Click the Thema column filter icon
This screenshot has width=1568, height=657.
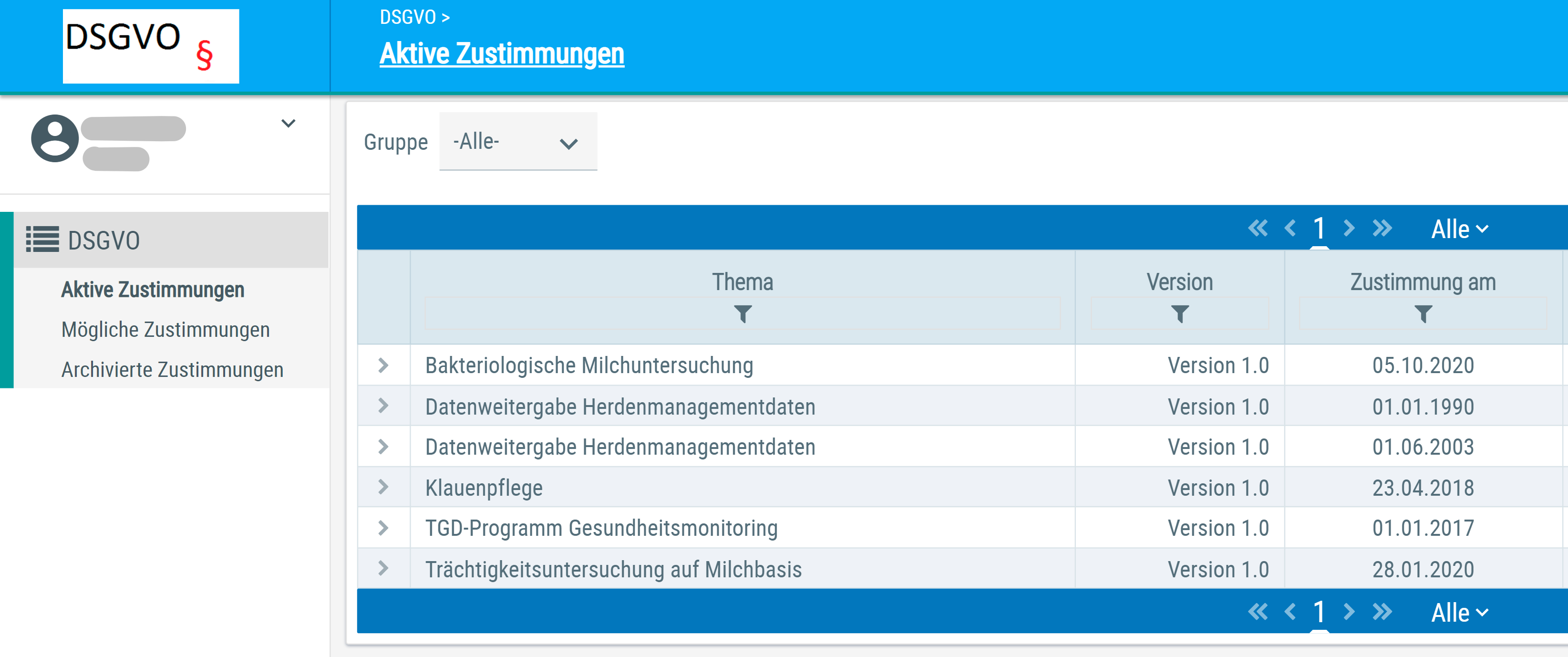[742, 314]
